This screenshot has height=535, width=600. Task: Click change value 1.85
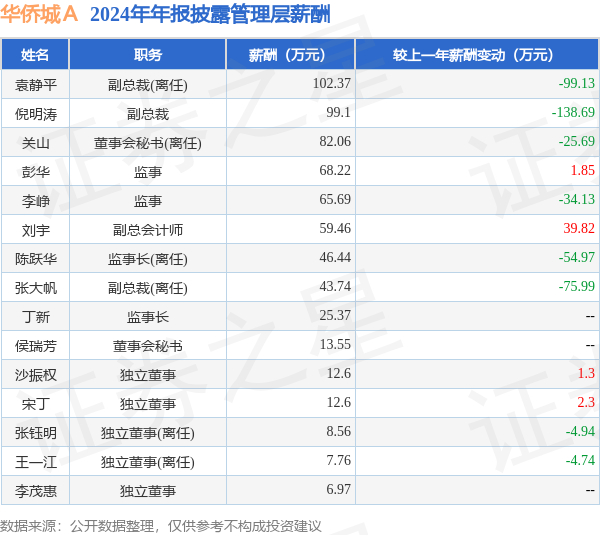click(x=582, y=170)
